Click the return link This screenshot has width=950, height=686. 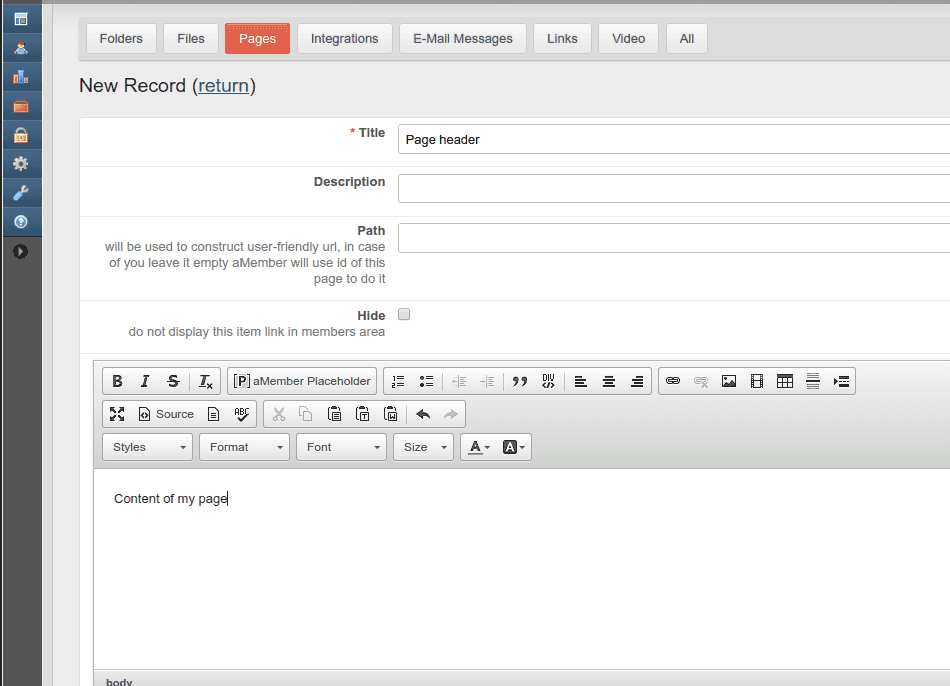(x=224, y=85)
